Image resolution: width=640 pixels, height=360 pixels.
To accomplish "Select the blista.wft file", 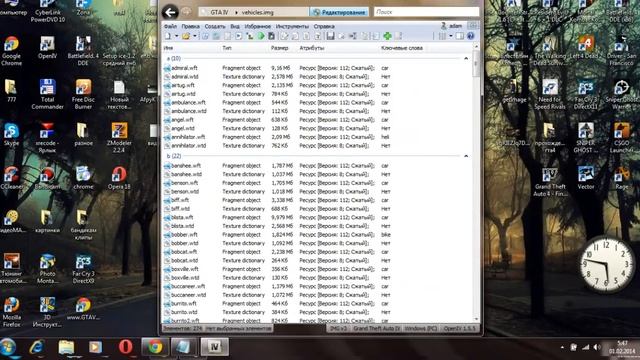I will [x=182, y=218].
